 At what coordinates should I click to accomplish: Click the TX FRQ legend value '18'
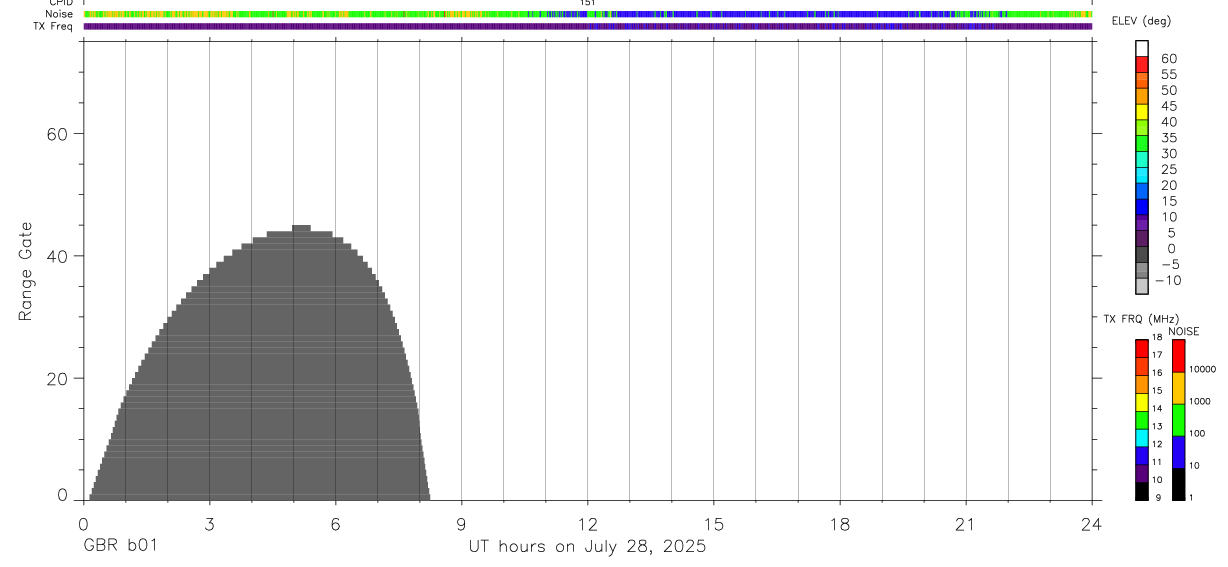(1157, 337)
